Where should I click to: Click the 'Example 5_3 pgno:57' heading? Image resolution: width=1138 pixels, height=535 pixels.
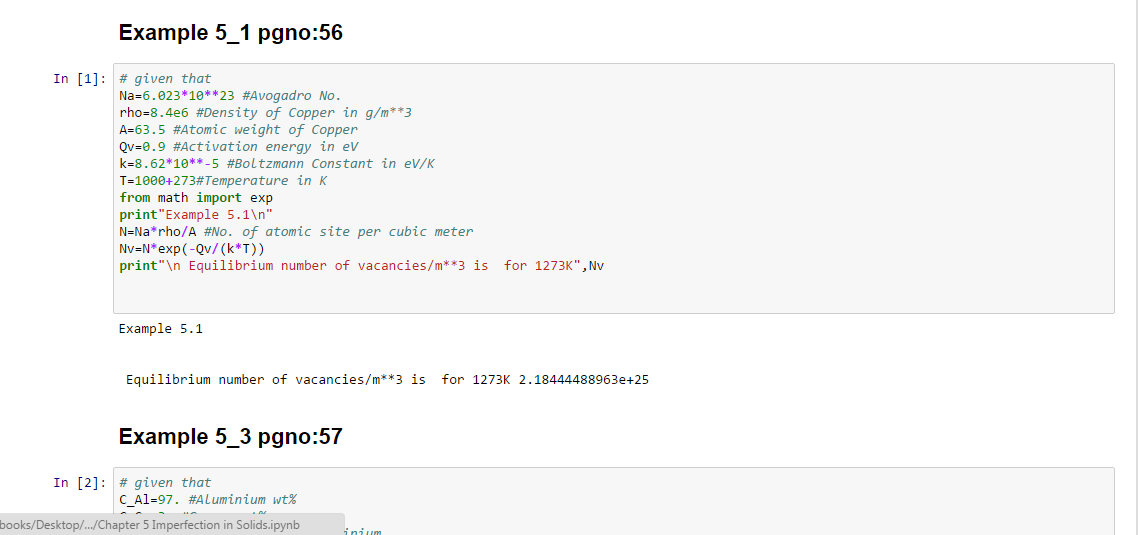point(230,437)
